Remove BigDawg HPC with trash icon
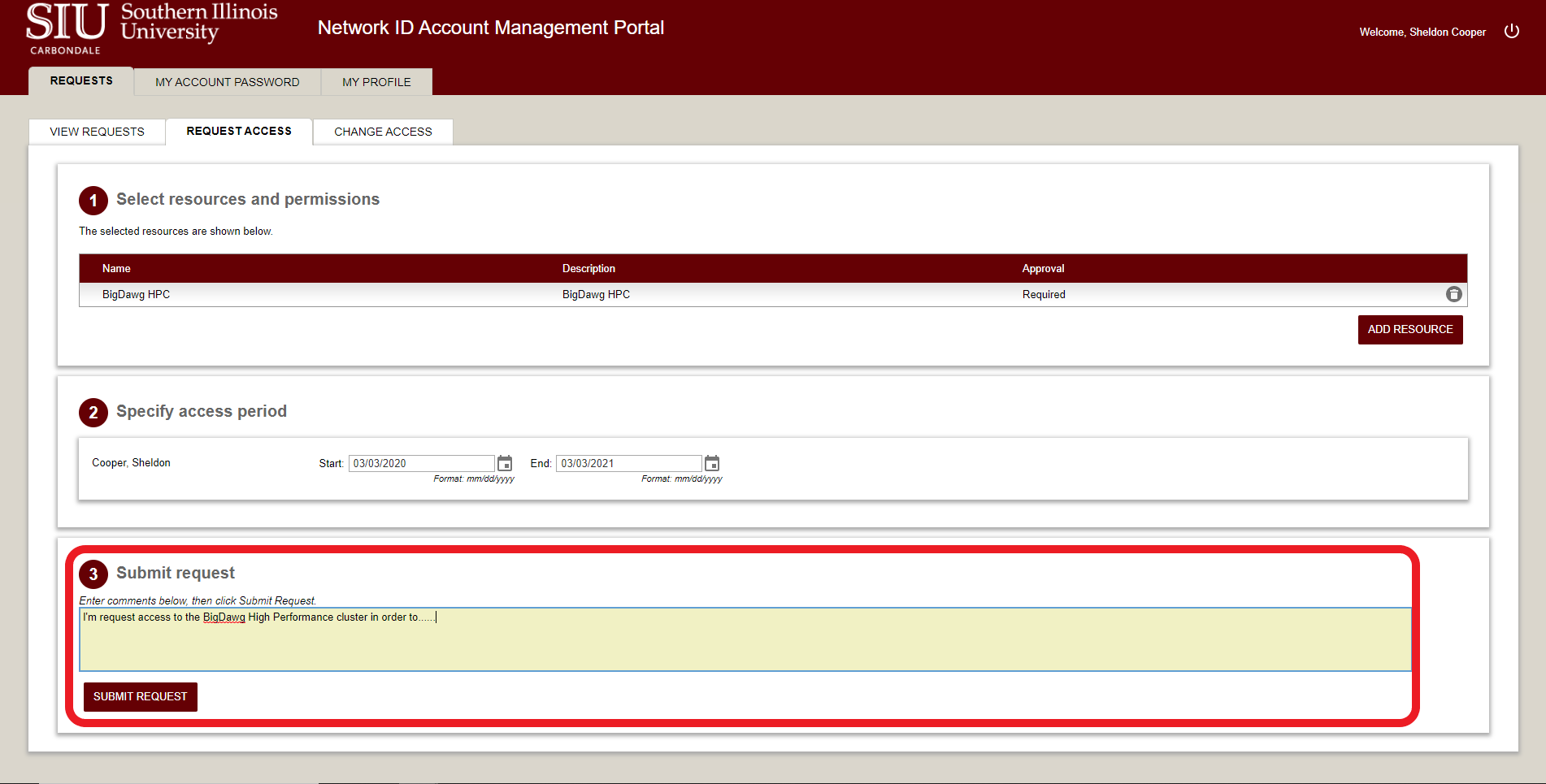 point(1453,294)
